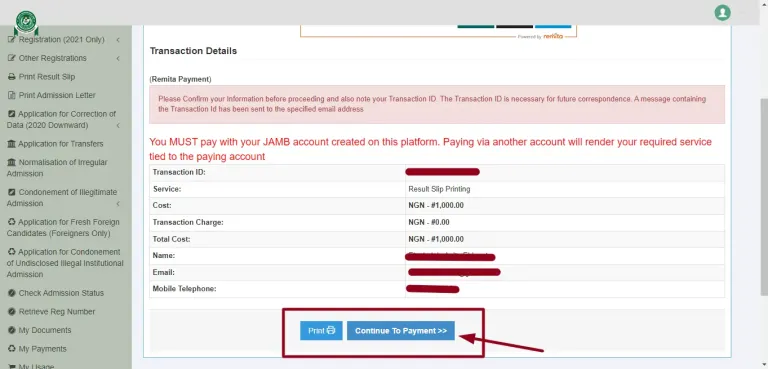The image size is (768, 369).
Task: Click the Mobile Telephone: label cell
Action: point(277,289)
